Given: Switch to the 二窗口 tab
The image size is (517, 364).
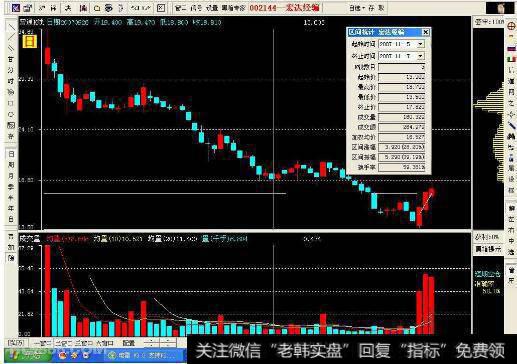Looking at the screenshot, I should [x=63, y=343].
